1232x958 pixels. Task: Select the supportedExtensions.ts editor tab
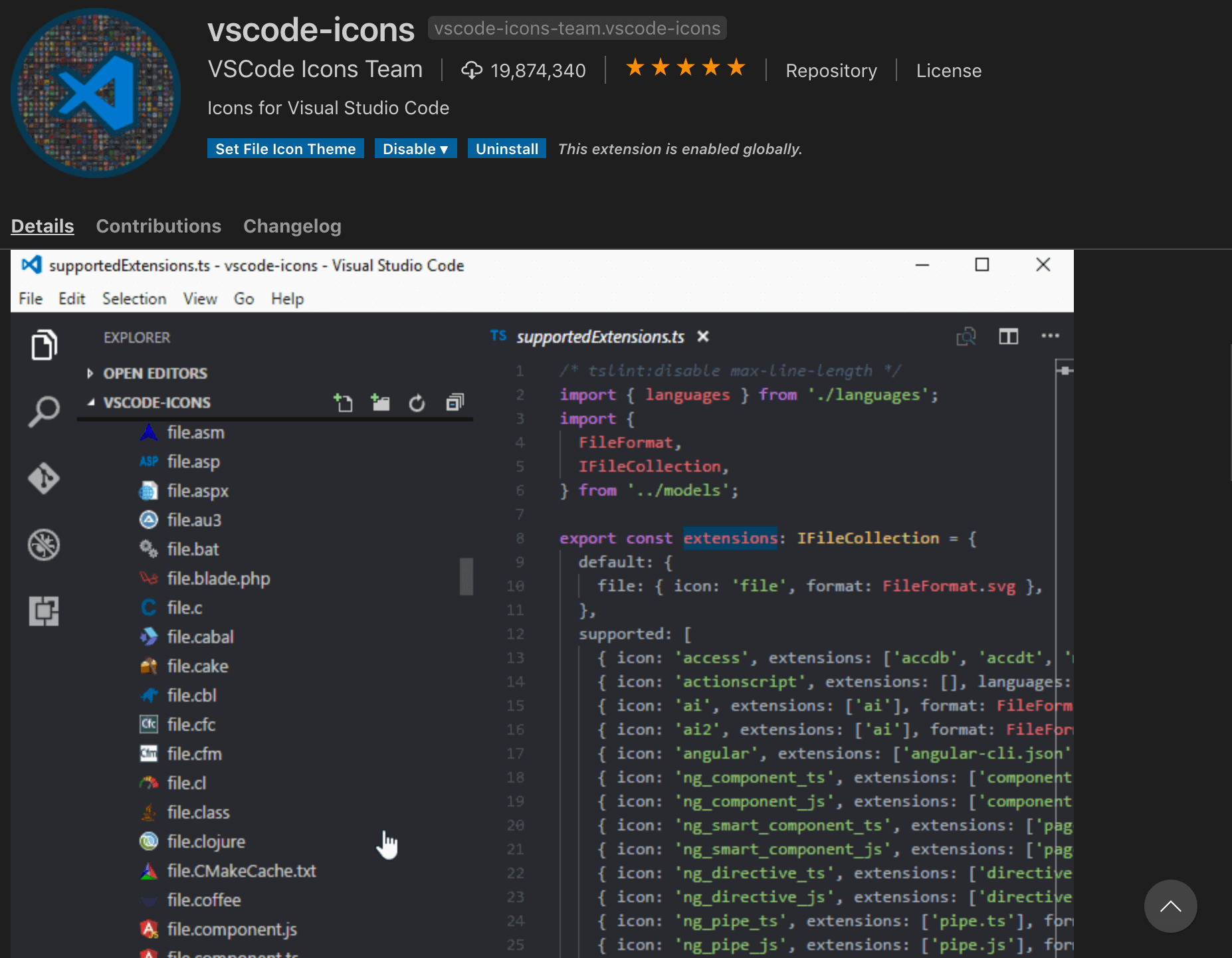coord(600,337)
